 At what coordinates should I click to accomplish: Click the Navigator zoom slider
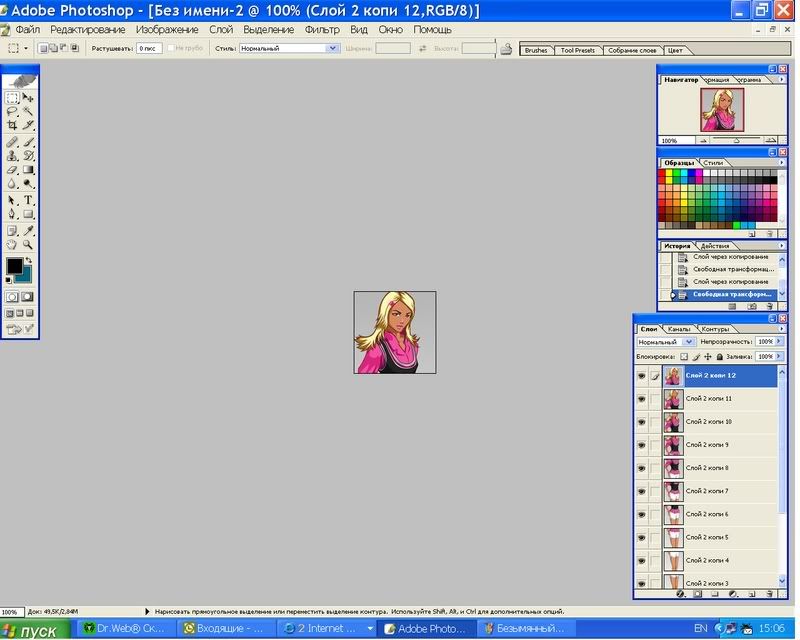click(737, 140)
